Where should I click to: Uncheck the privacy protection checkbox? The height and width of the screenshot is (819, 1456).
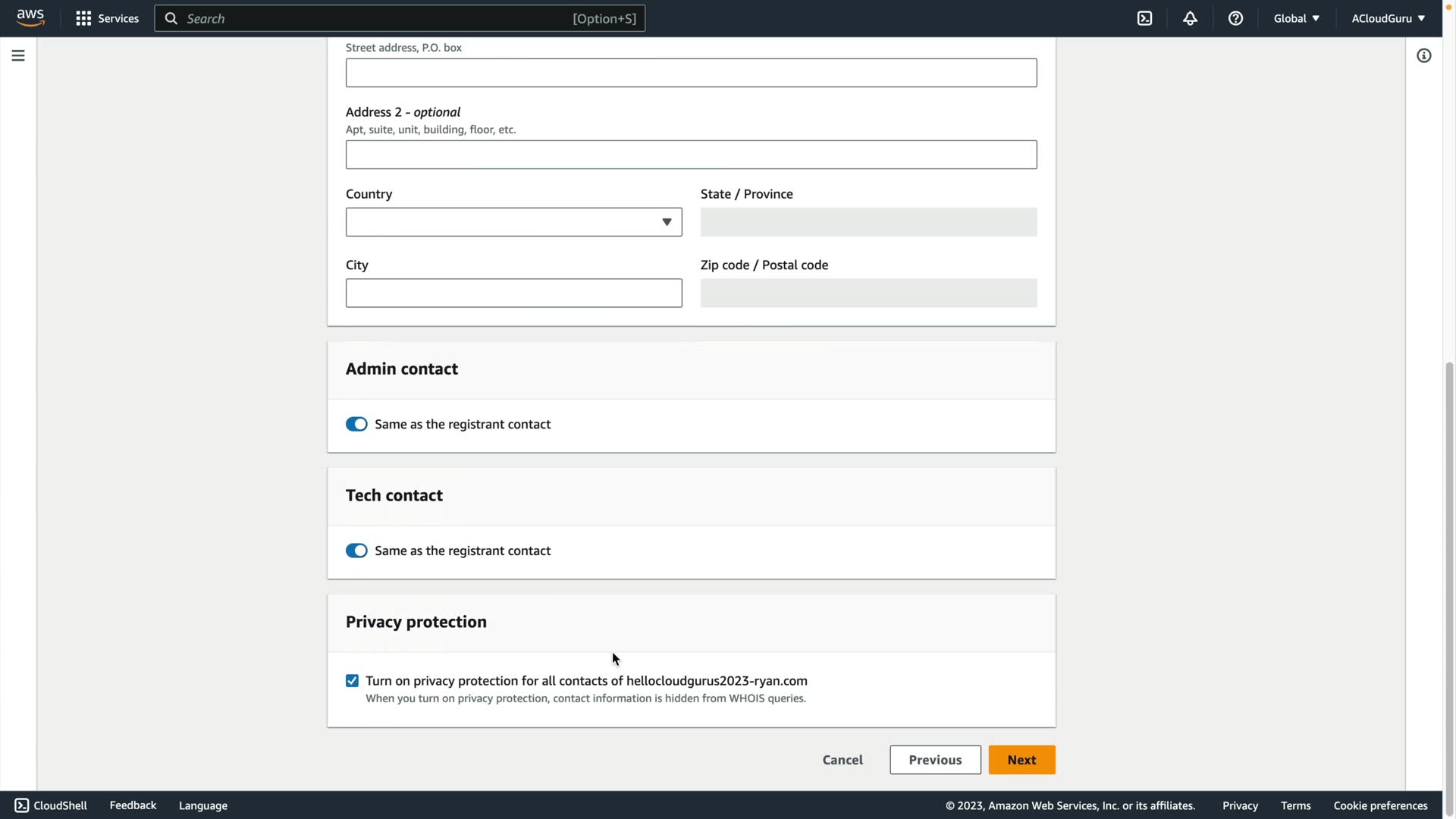coord(352,680)
